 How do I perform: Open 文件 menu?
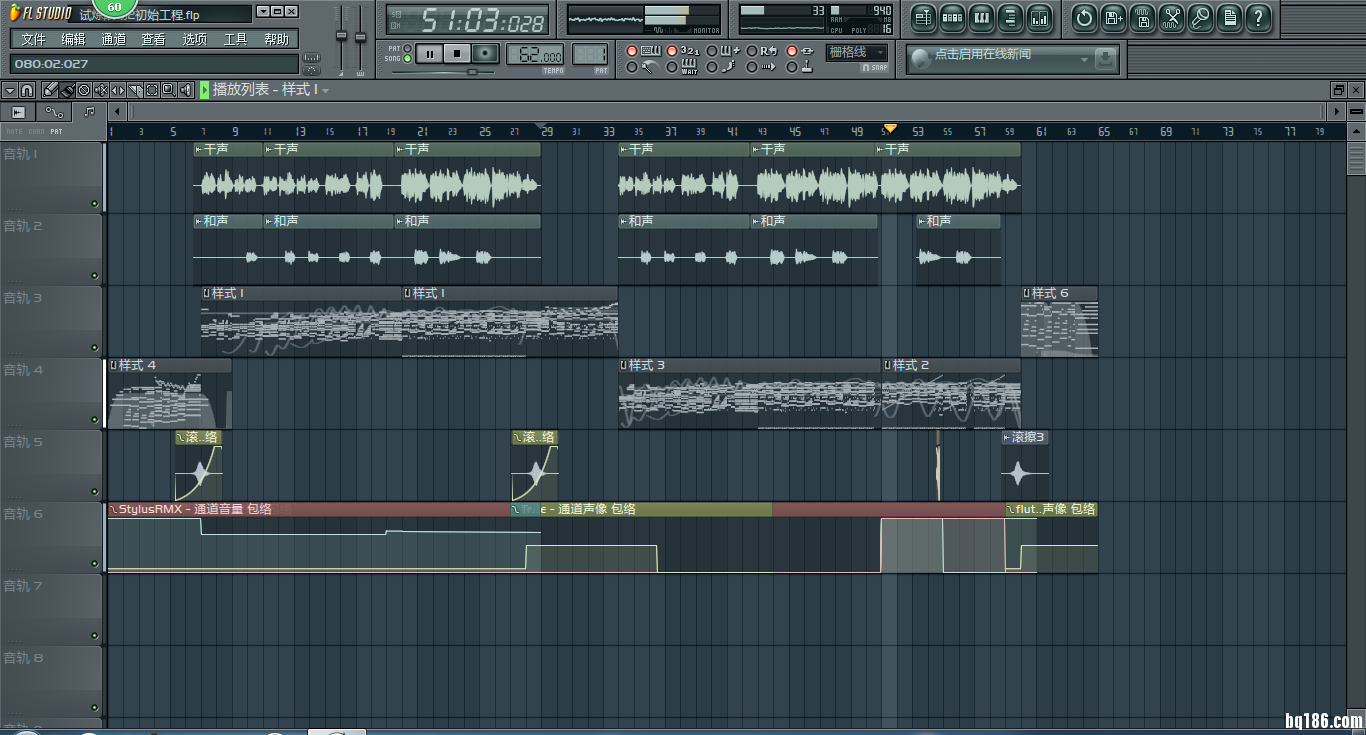[x=33, y=39]
